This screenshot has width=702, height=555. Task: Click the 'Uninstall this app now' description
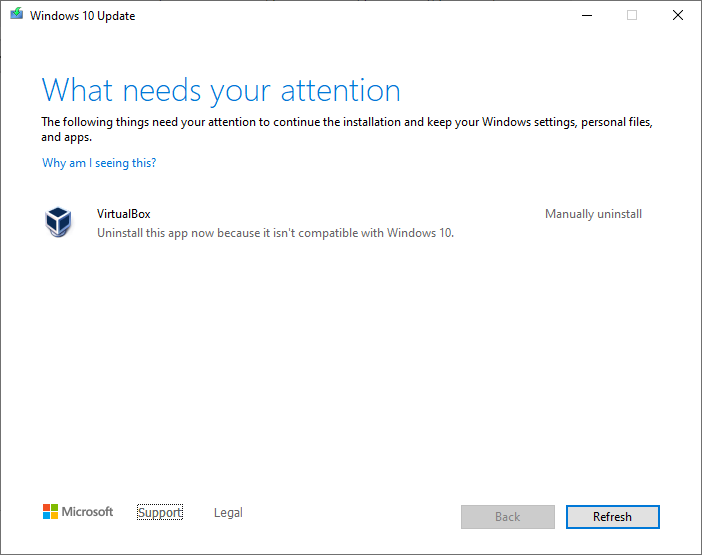[275, 233]
